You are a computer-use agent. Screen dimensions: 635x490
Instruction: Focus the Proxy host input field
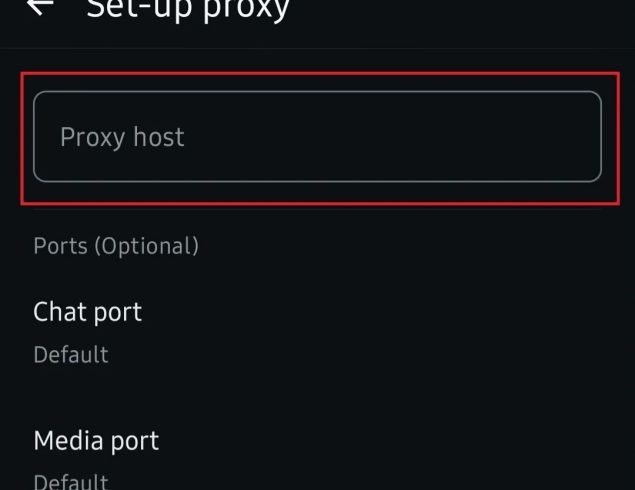[317, 136]
